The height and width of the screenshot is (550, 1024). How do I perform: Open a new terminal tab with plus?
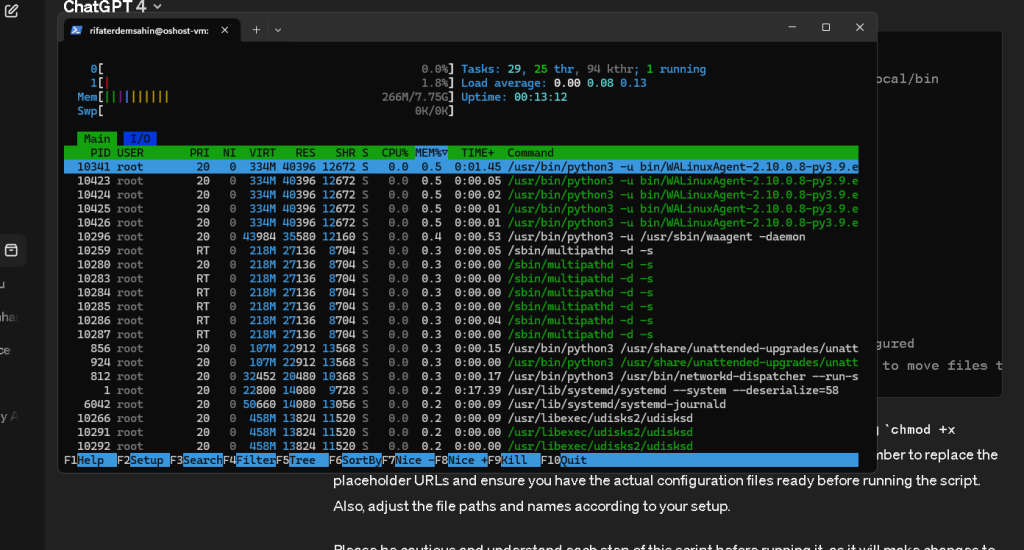coord(256,30)
